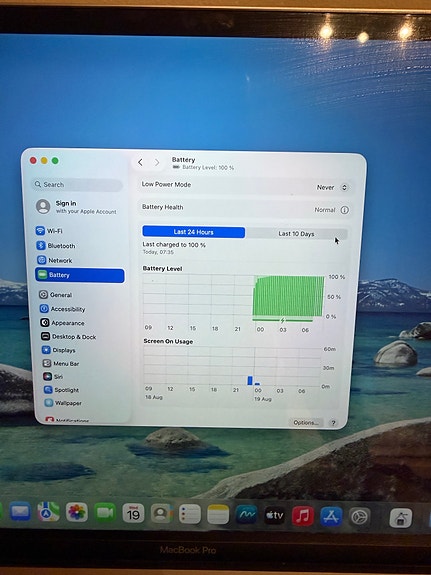Screen dimensions: 431x575
Task: Go back with the left chevron
Action: coord(140,162)
